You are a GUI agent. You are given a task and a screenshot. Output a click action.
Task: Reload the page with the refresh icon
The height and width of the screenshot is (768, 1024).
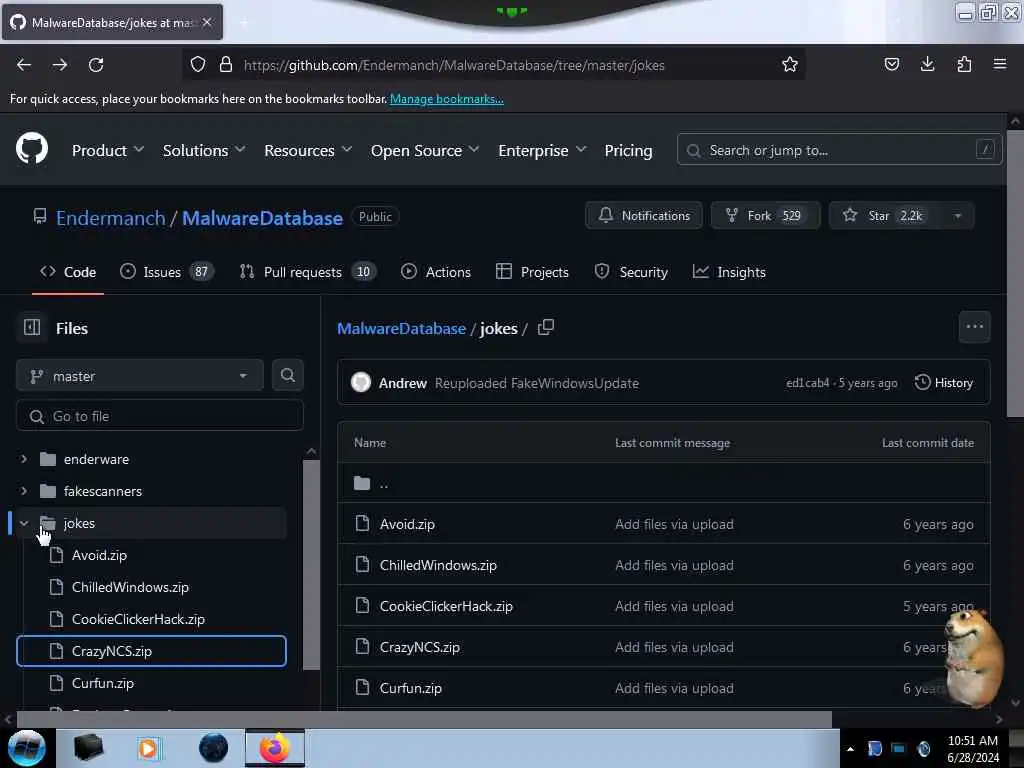click(96, 65)
